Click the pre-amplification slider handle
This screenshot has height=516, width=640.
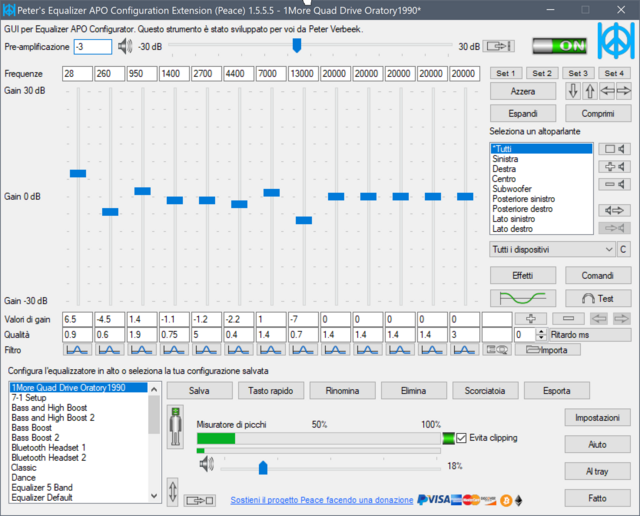point(297,45)
